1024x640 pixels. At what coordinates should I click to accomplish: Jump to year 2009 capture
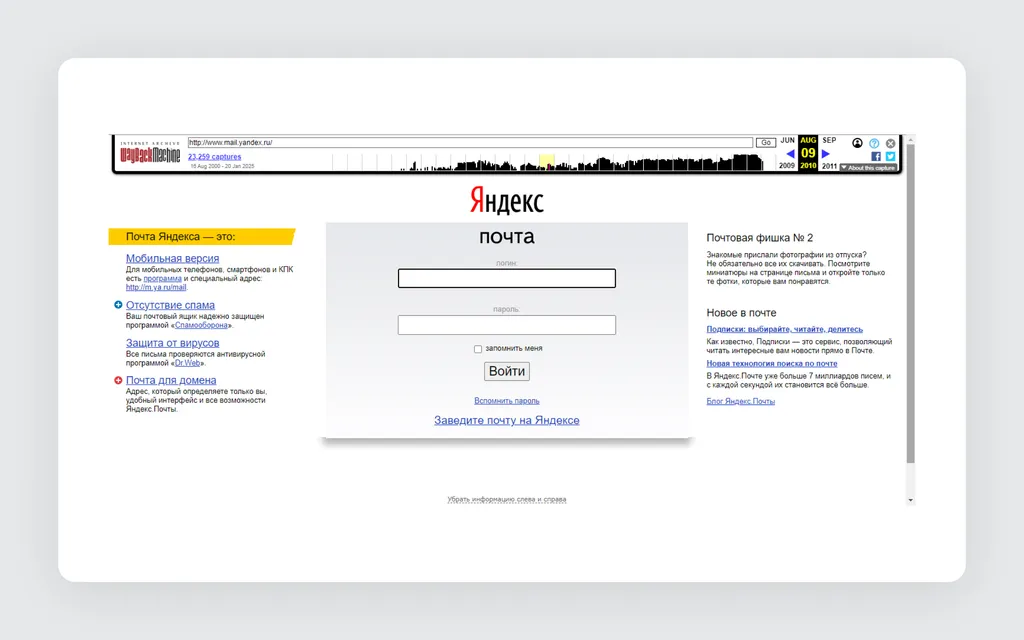787,166
